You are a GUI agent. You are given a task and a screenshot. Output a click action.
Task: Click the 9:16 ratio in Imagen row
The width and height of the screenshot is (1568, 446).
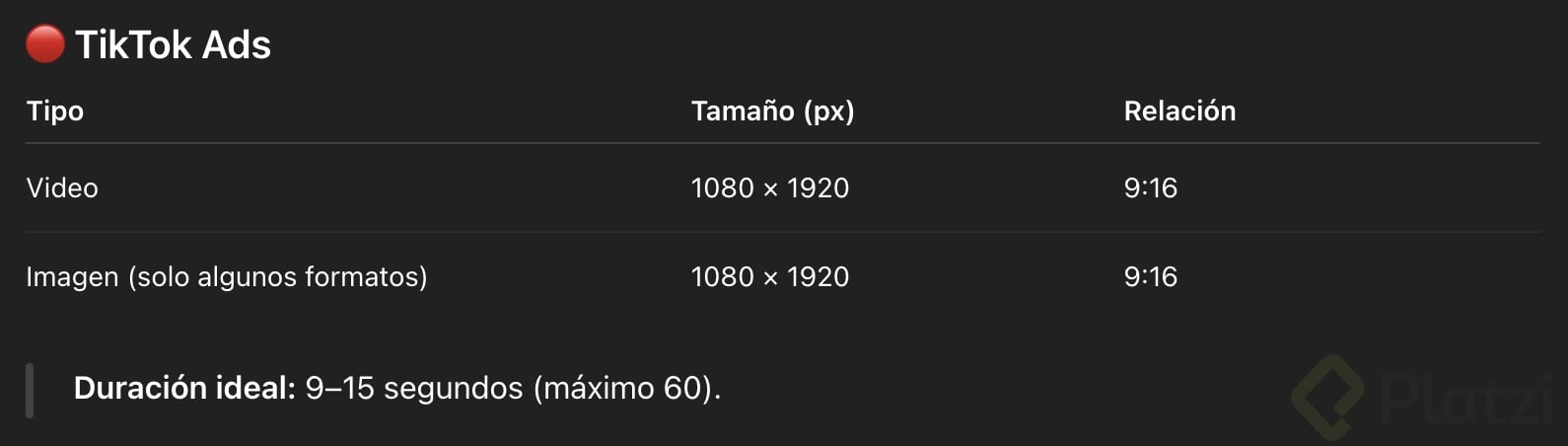1150,276
